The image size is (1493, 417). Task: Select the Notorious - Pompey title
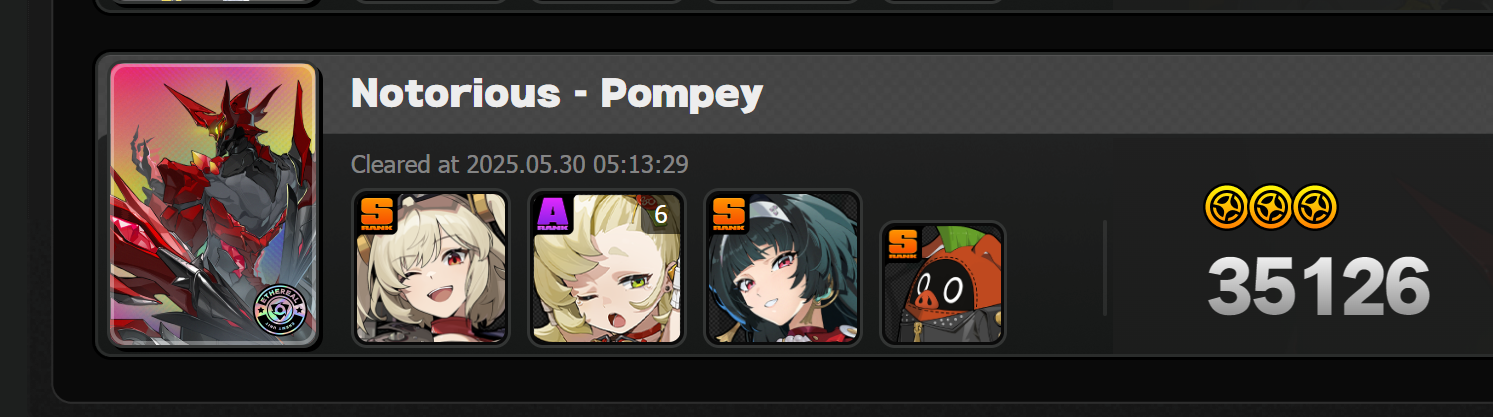[x=557, y=93]
